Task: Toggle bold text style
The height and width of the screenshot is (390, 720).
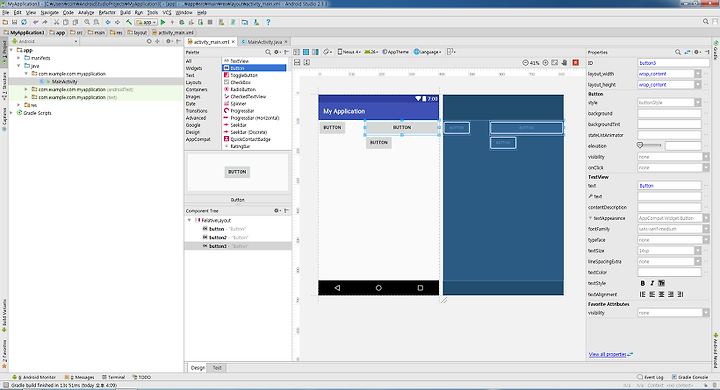Action: [643, 283]
